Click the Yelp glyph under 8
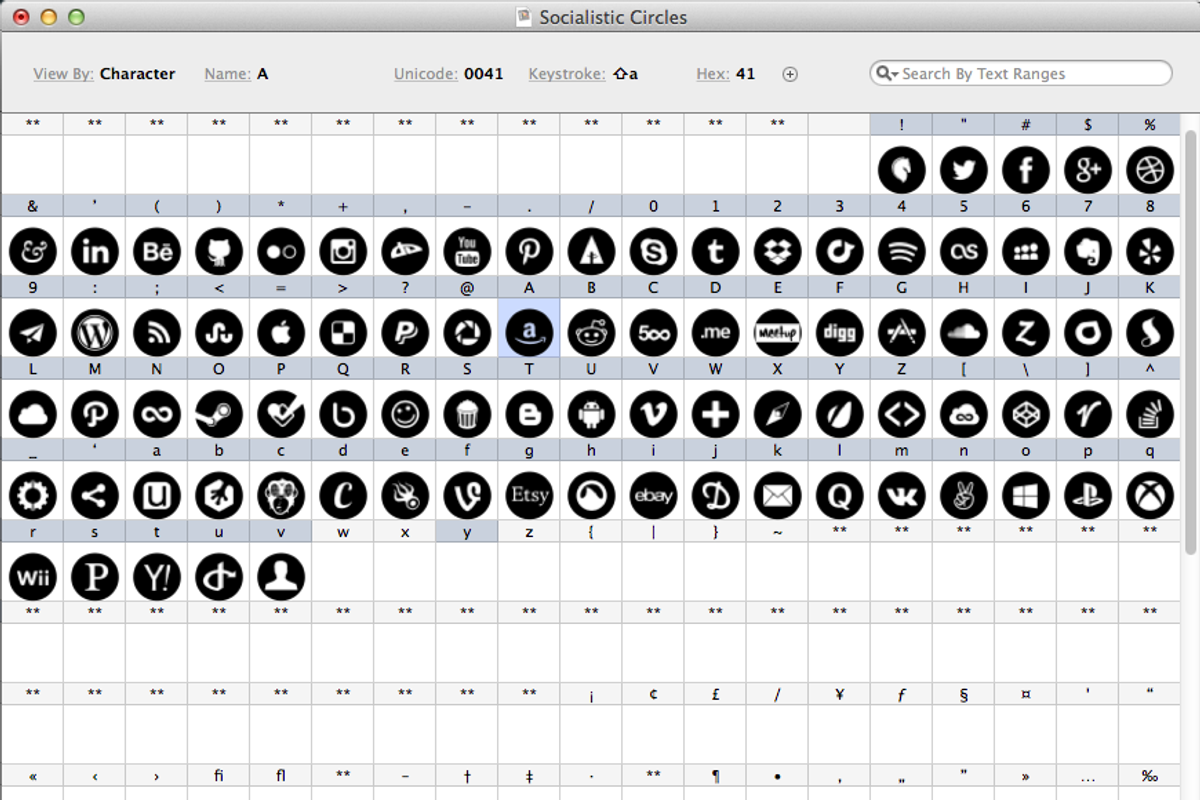1200x800 pixels. coord(1149,252)
